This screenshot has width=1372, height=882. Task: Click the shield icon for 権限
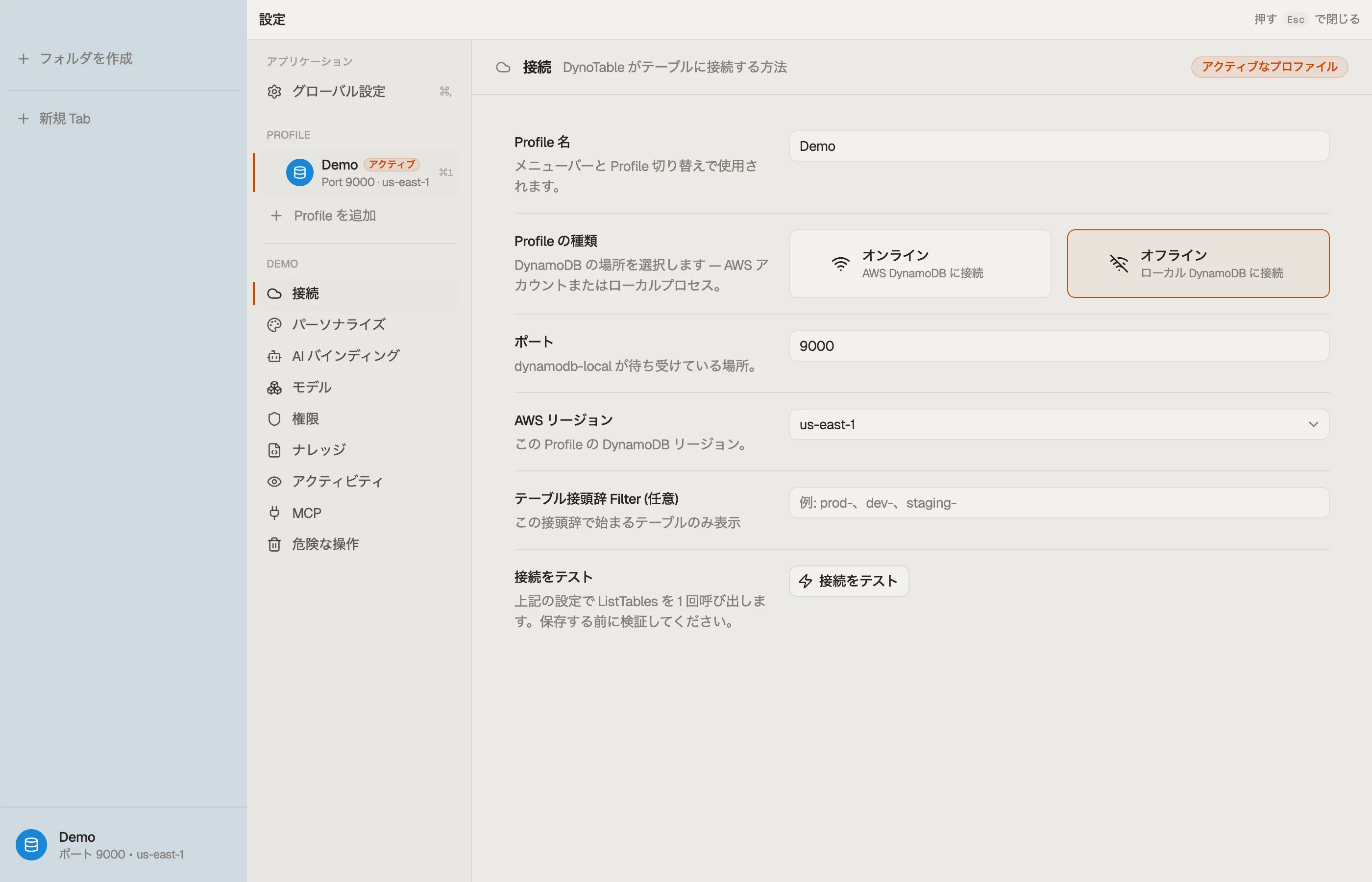274,419
